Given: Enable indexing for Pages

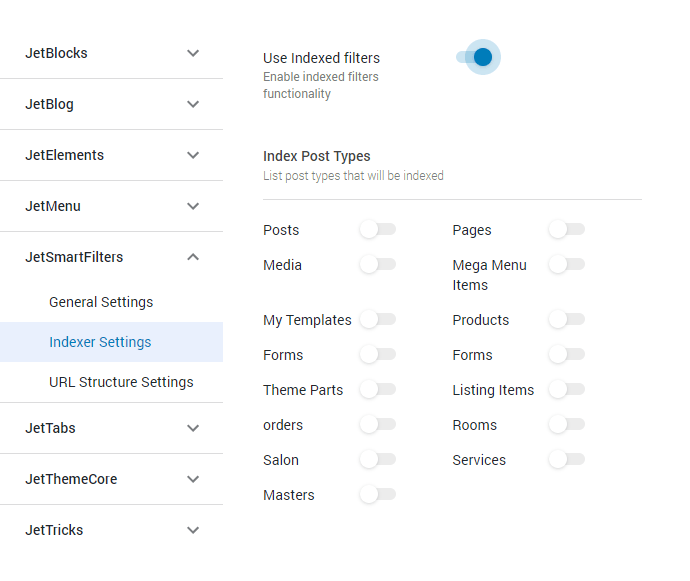Looking at the screenshot, I should click(x=567, y=229).
